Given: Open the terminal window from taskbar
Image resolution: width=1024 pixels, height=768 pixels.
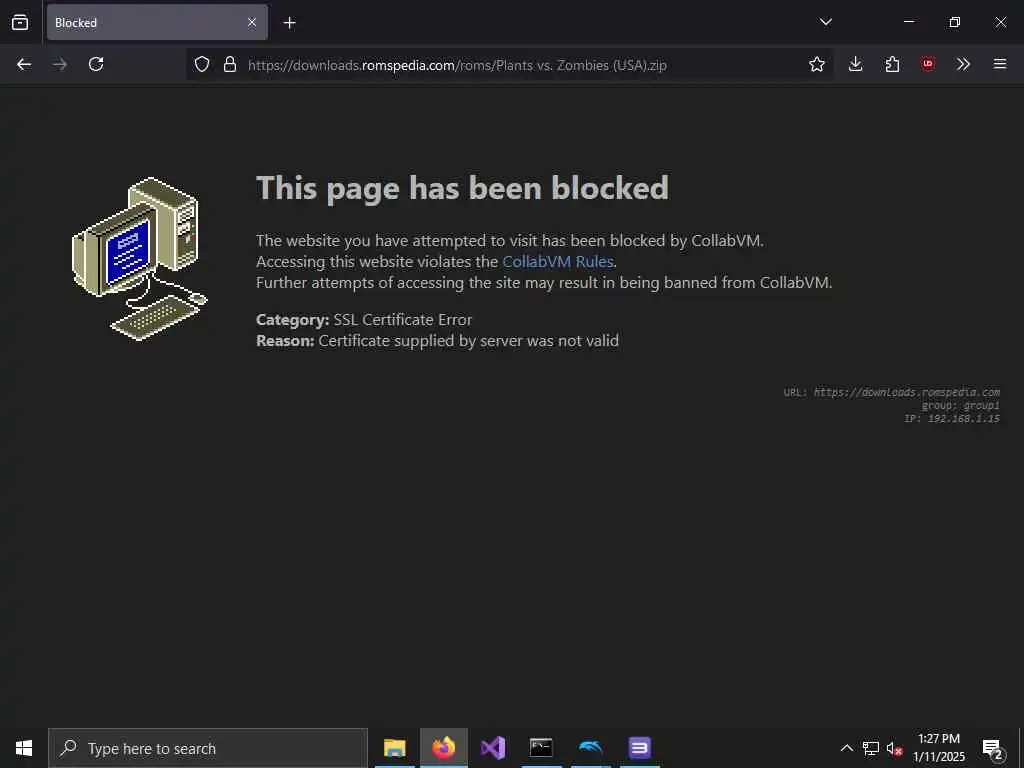Looking at the screenshot, I should coord(541,748).
